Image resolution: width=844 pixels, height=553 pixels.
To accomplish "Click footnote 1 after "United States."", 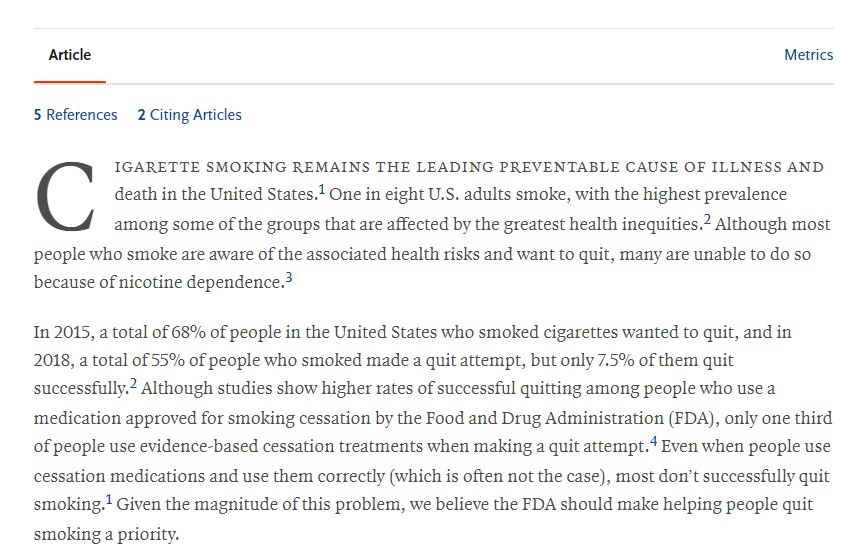I will coord(322,191).
